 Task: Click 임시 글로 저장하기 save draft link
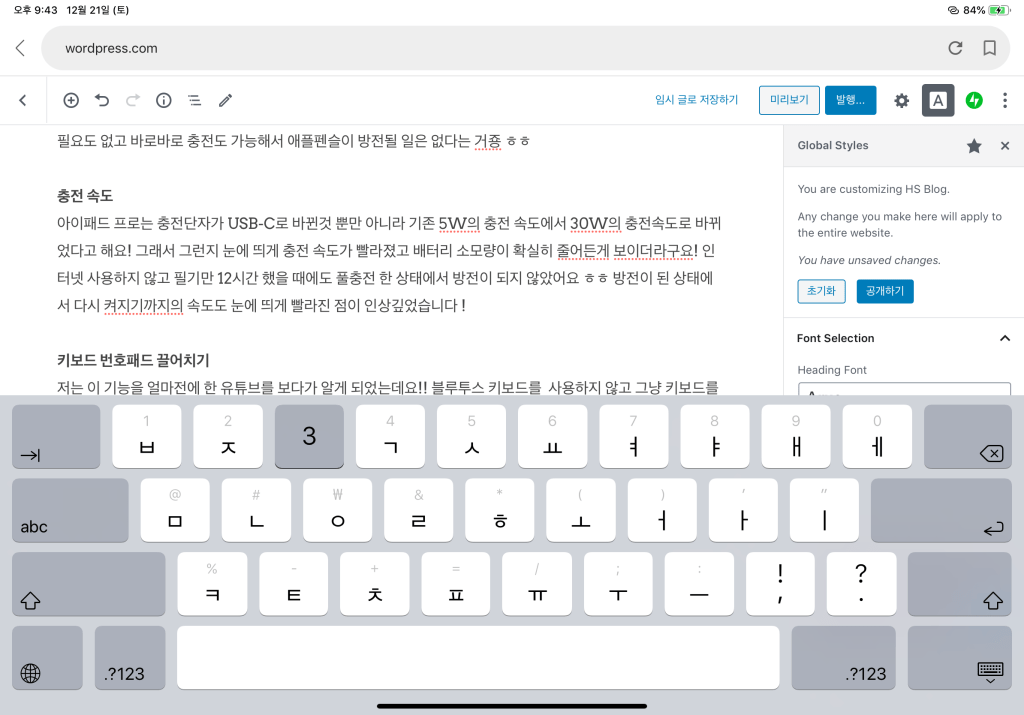pyautogui.click(x=696, y=100)
